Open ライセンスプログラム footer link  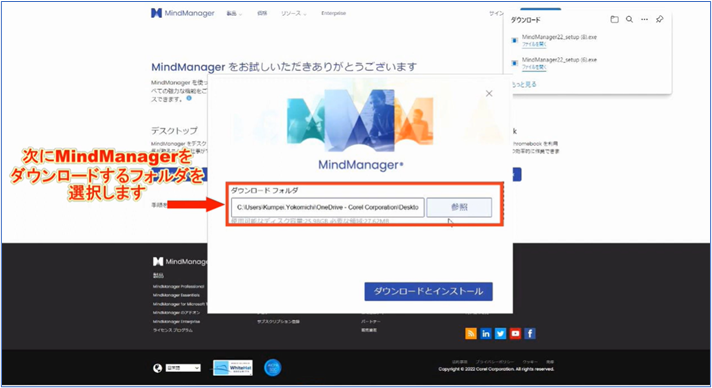172,330
